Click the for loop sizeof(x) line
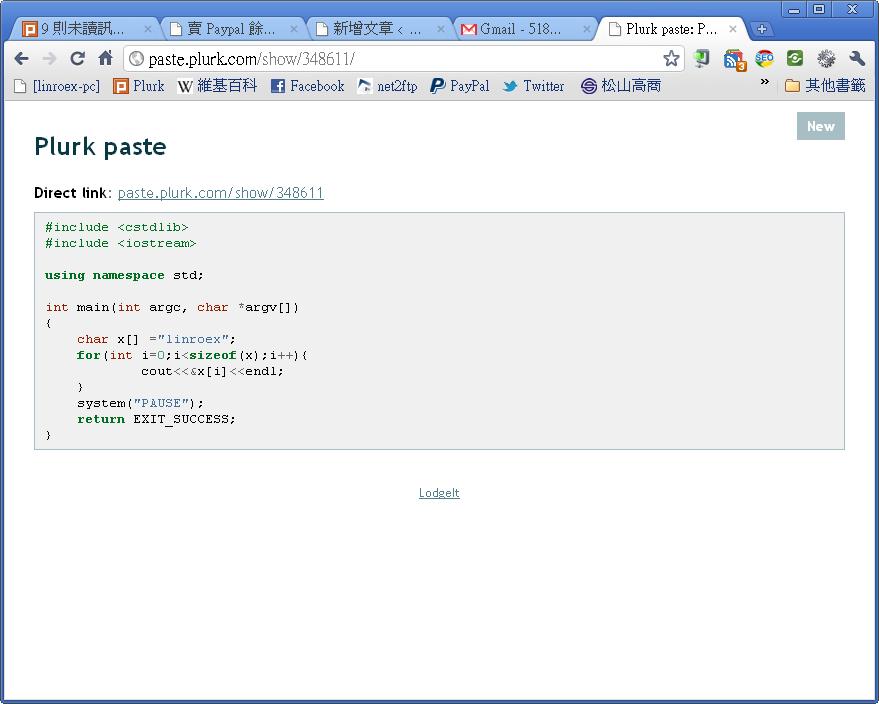Viewport: 879px width, 704px height. 192,355
